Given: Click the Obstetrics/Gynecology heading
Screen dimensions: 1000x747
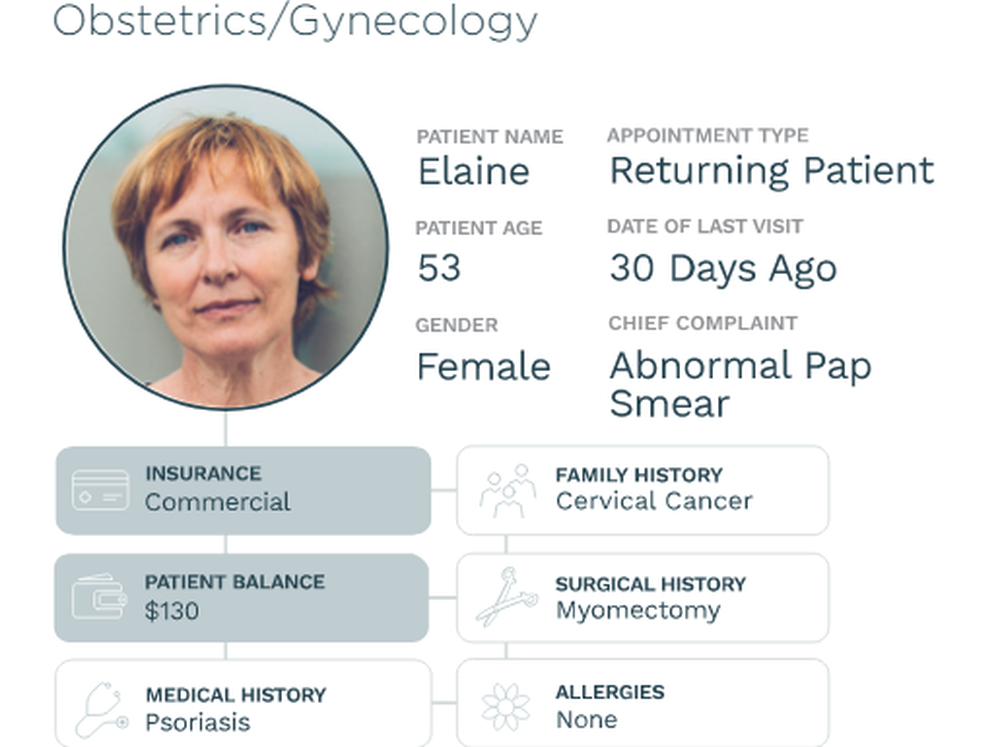Looking at the screenshot, I should coord(295,20).
